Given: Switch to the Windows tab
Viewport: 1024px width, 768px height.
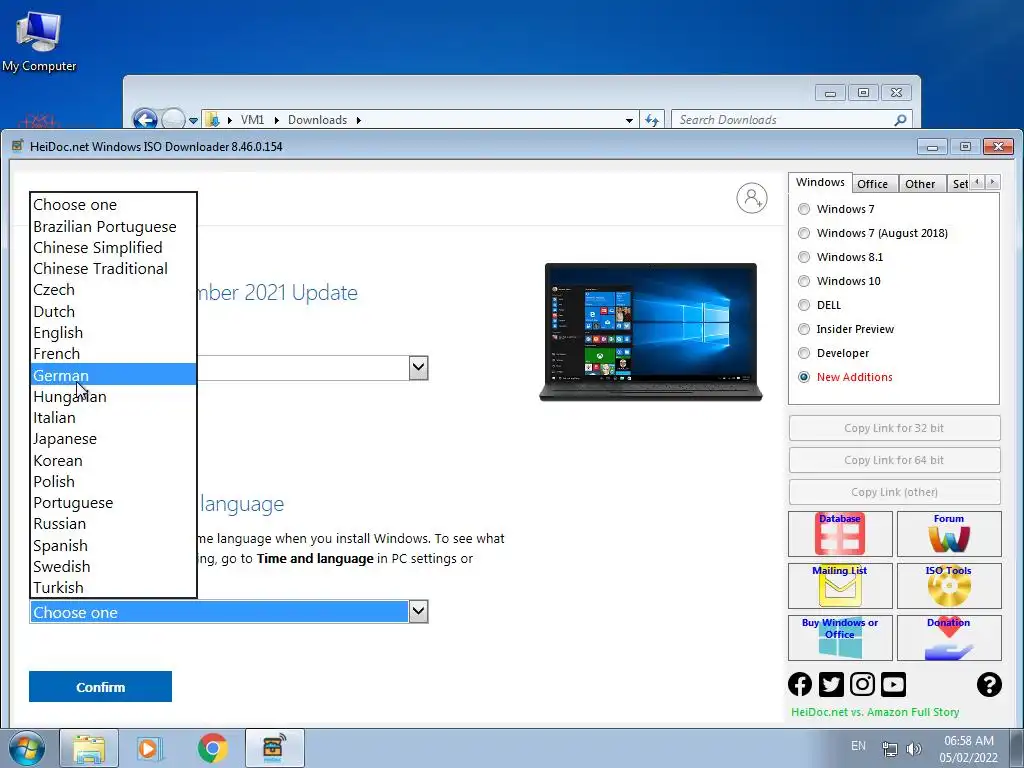Looking at the screenshot, I should point(820,182).
